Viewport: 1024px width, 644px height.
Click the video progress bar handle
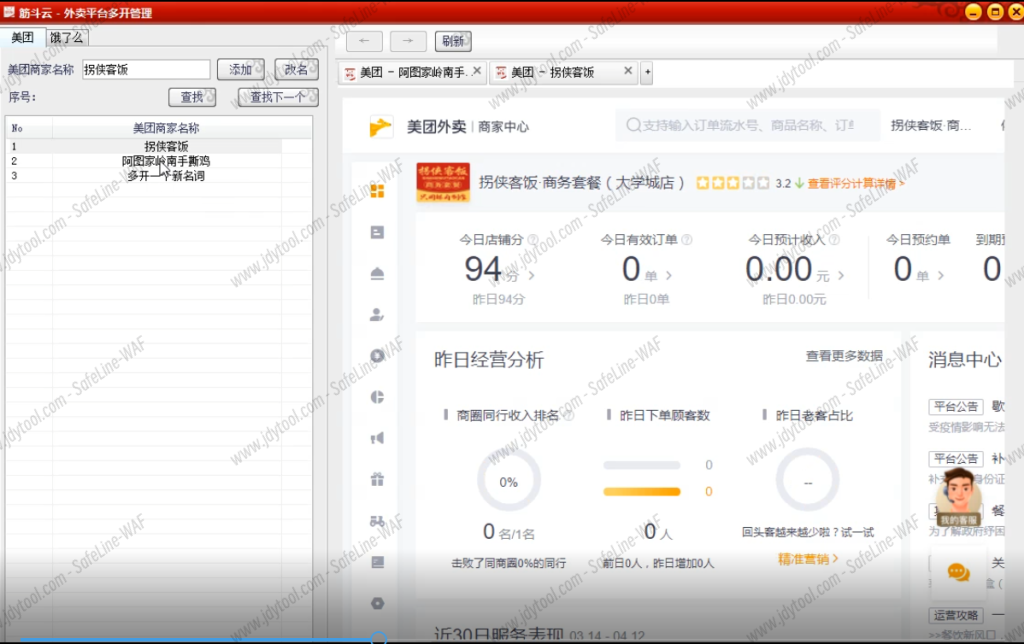pos(379,639)
